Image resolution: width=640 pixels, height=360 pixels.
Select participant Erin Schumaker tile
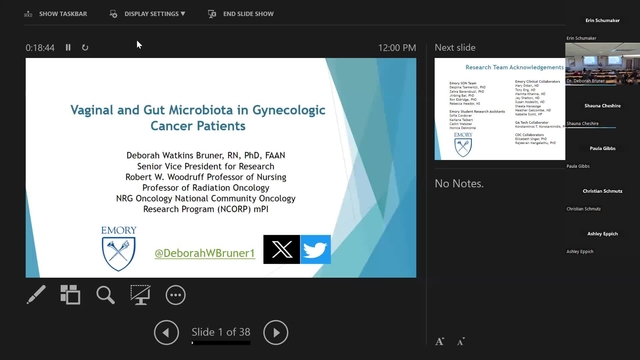[602, 20]
